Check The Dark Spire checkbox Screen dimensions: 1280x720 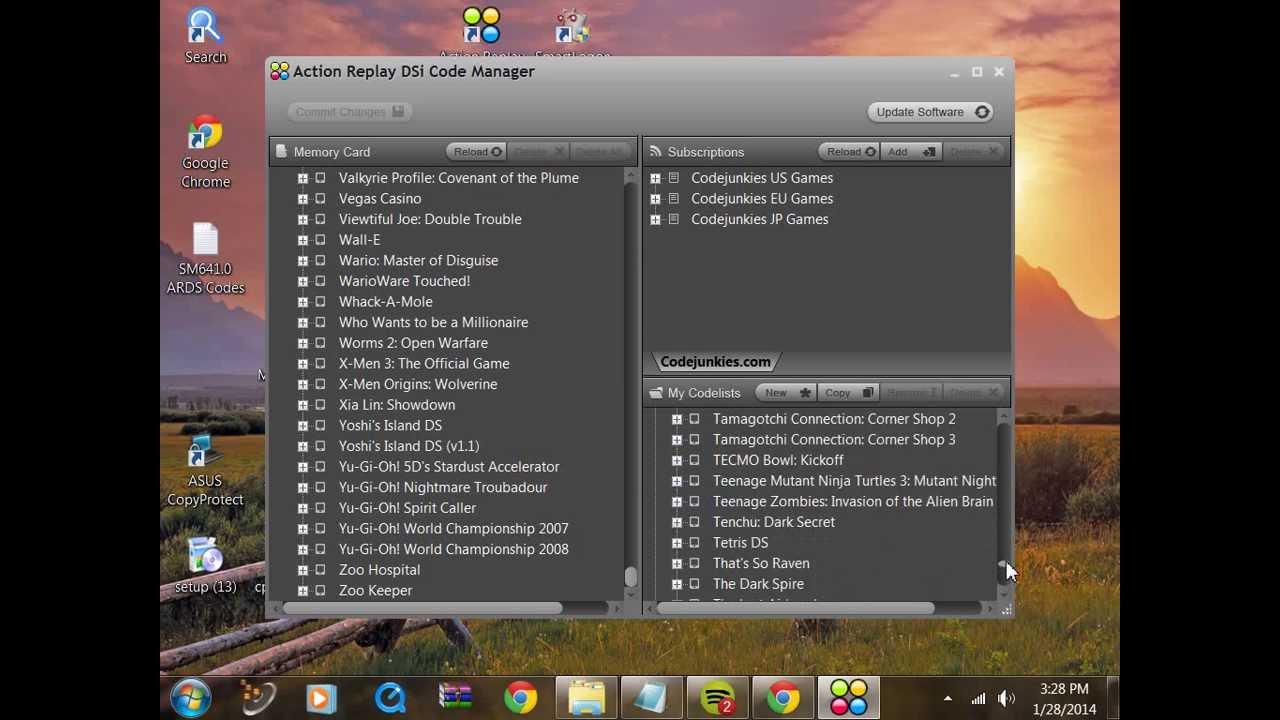point(694,584)
